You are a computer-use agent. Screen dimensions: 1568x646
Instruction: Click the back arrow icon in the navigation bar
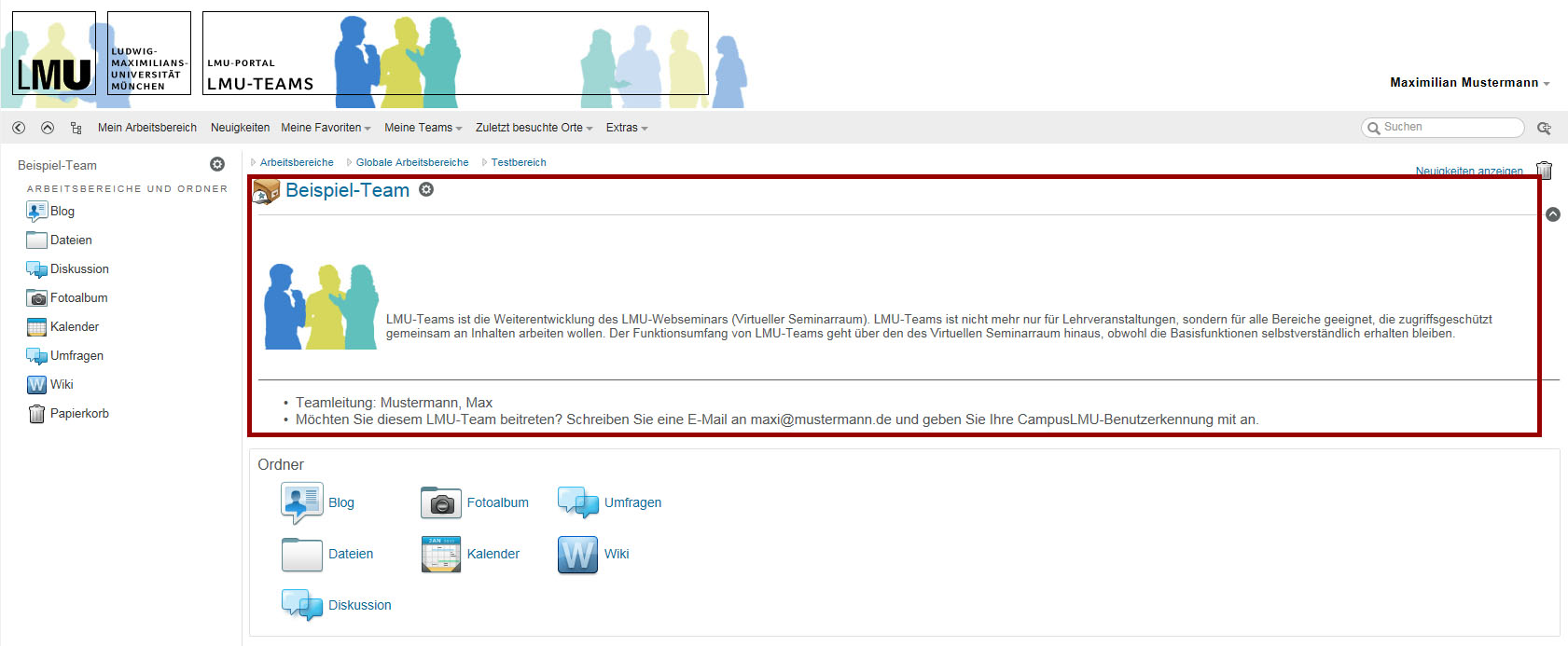19,128
